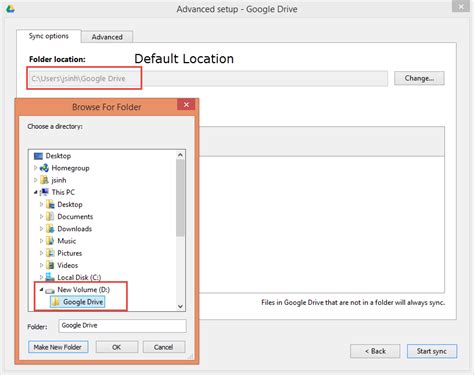Collapse the New Volume (D:) node

[x=41, y=290]
